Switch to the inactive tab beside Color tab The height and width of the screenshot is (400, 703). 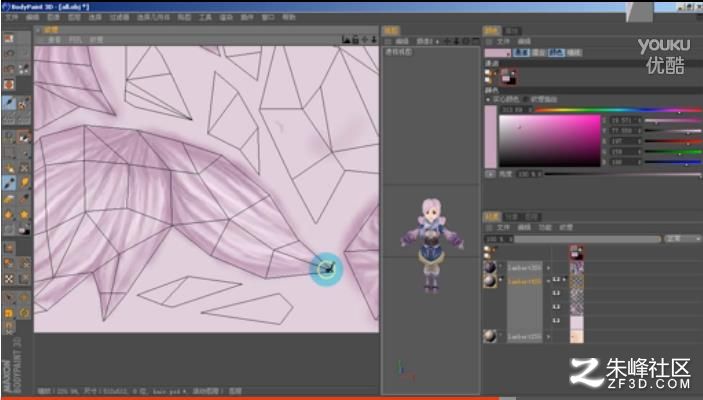[x=512, y=30]
